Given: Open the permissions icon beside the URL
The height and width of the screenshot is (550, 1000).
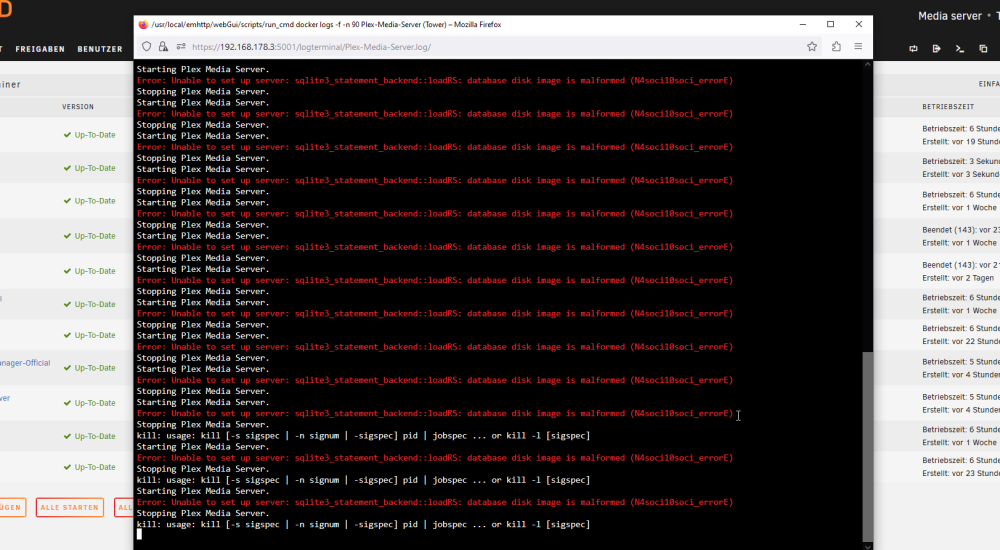Looking at the screenshot, I should coord(181,47).
